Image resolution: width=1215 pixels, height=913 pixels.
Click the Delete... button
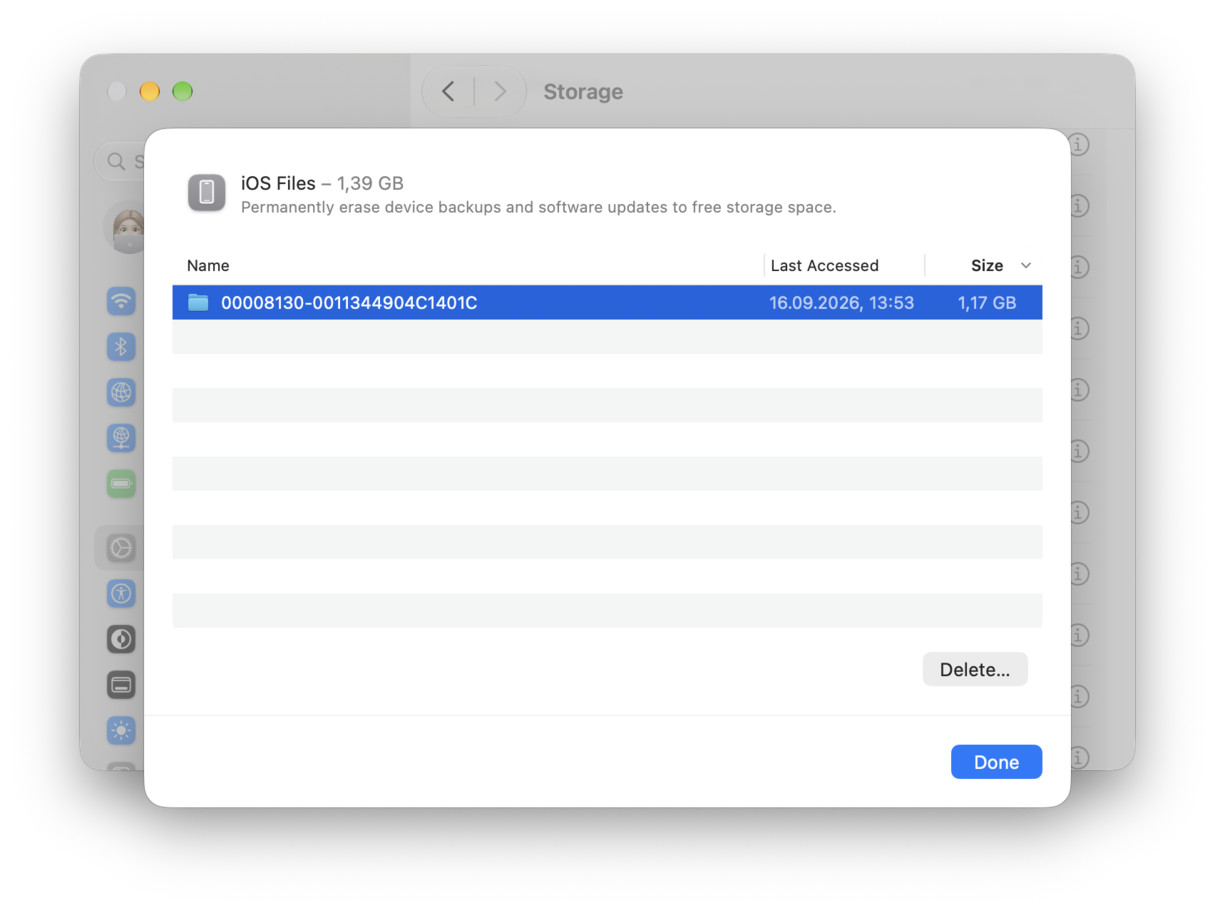point(975,670)
